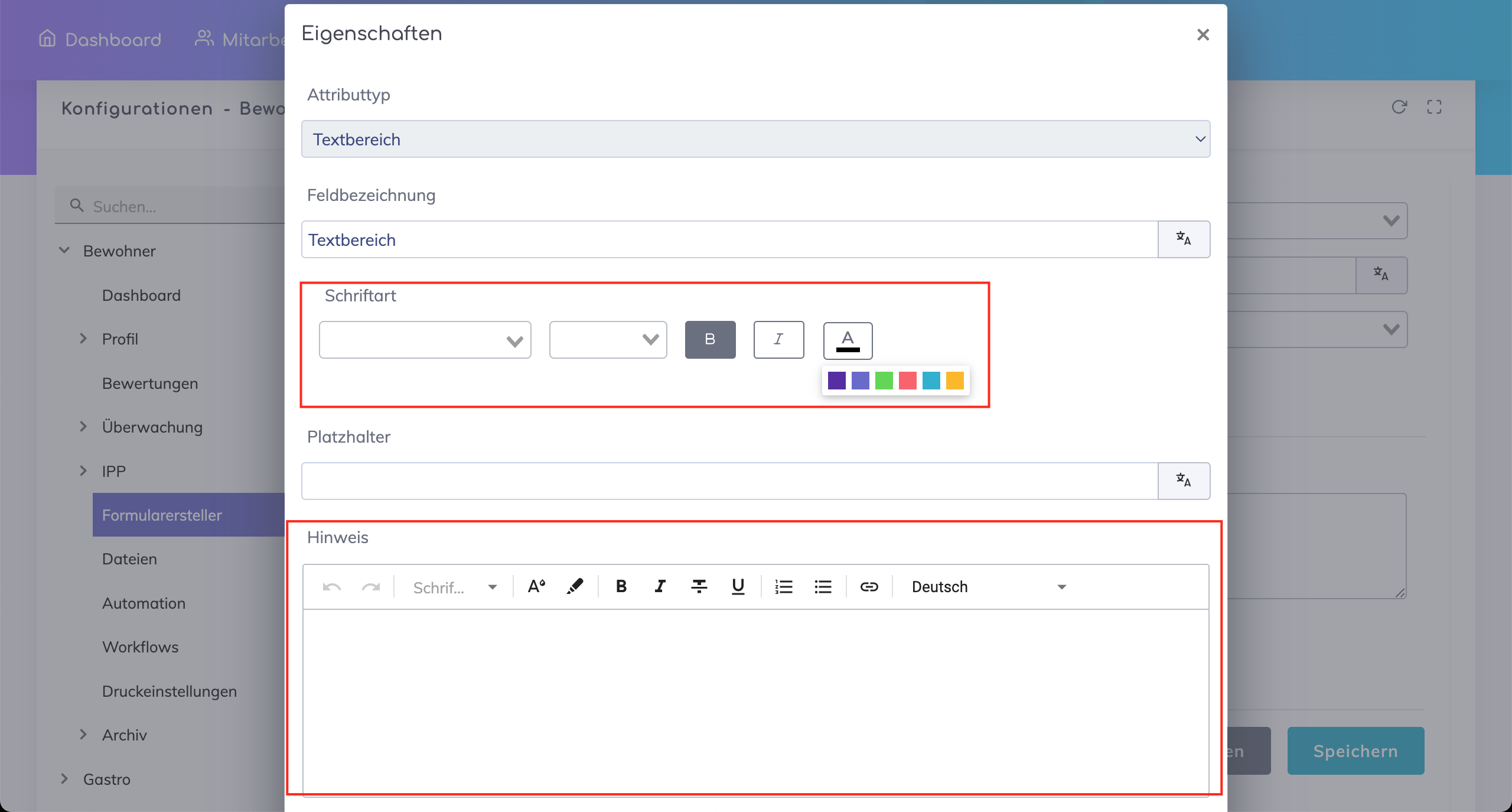Insert numbered list in Hinweis editor
Screen dimensions: 1512x812
click(x=784, y=586)
